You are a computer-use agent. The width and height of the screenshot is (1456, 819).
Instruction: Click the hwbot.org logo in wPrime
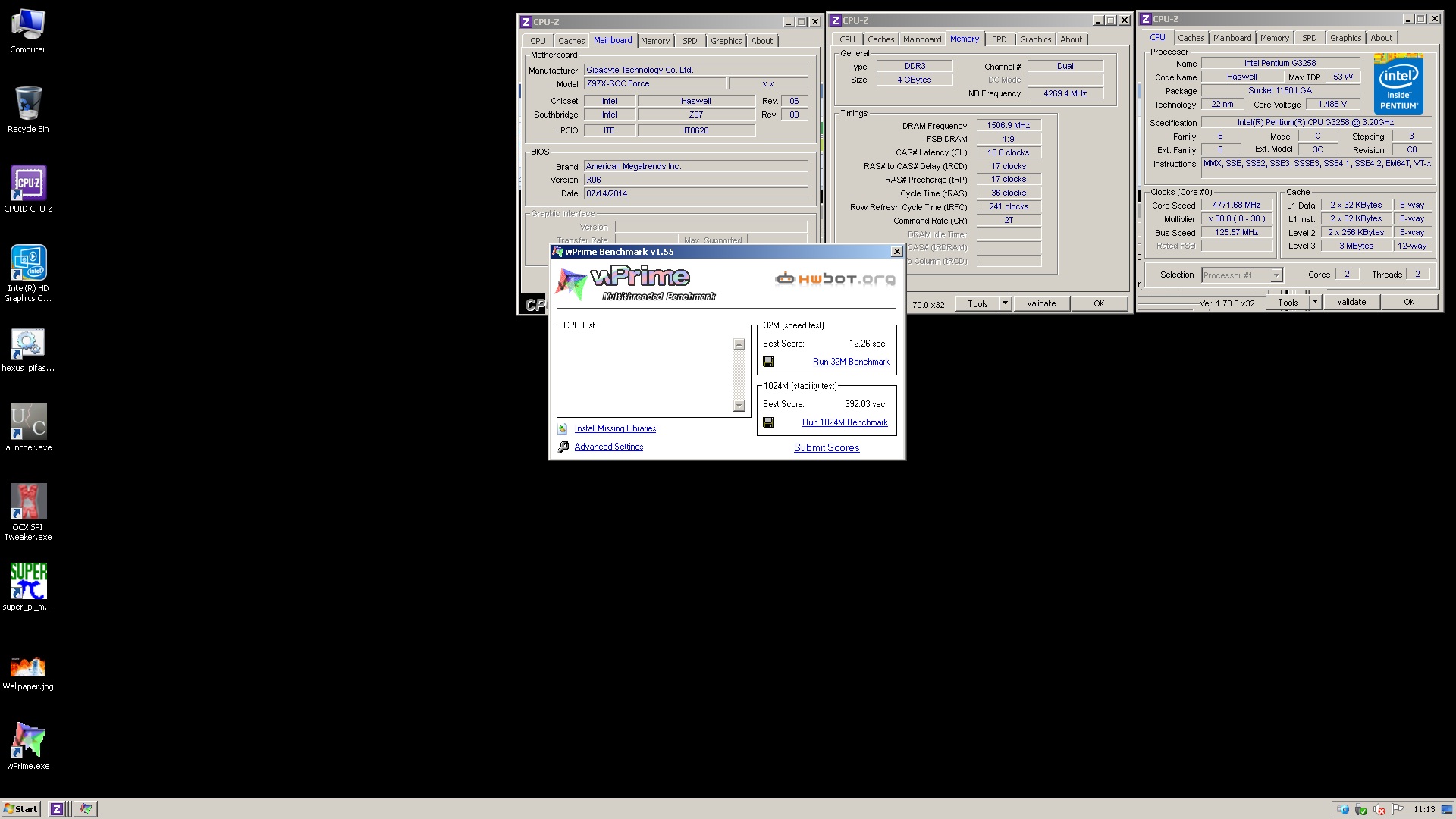[835, 279]
